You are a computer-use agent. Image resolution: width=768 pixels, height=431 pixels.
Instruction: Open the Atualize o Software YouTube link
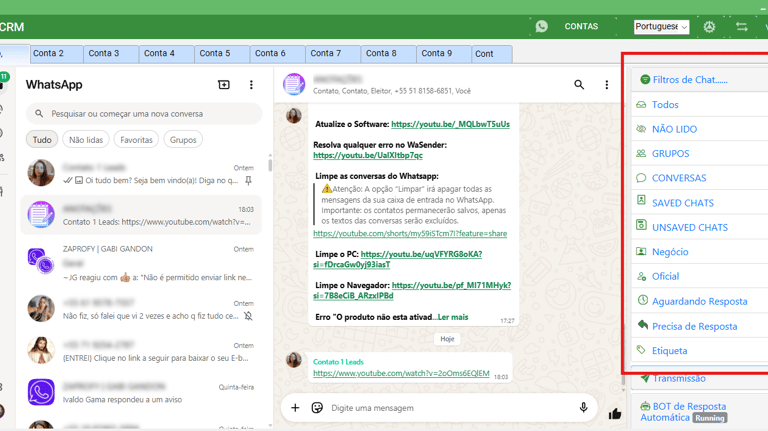pyautogui.click(x=450, y=124)
